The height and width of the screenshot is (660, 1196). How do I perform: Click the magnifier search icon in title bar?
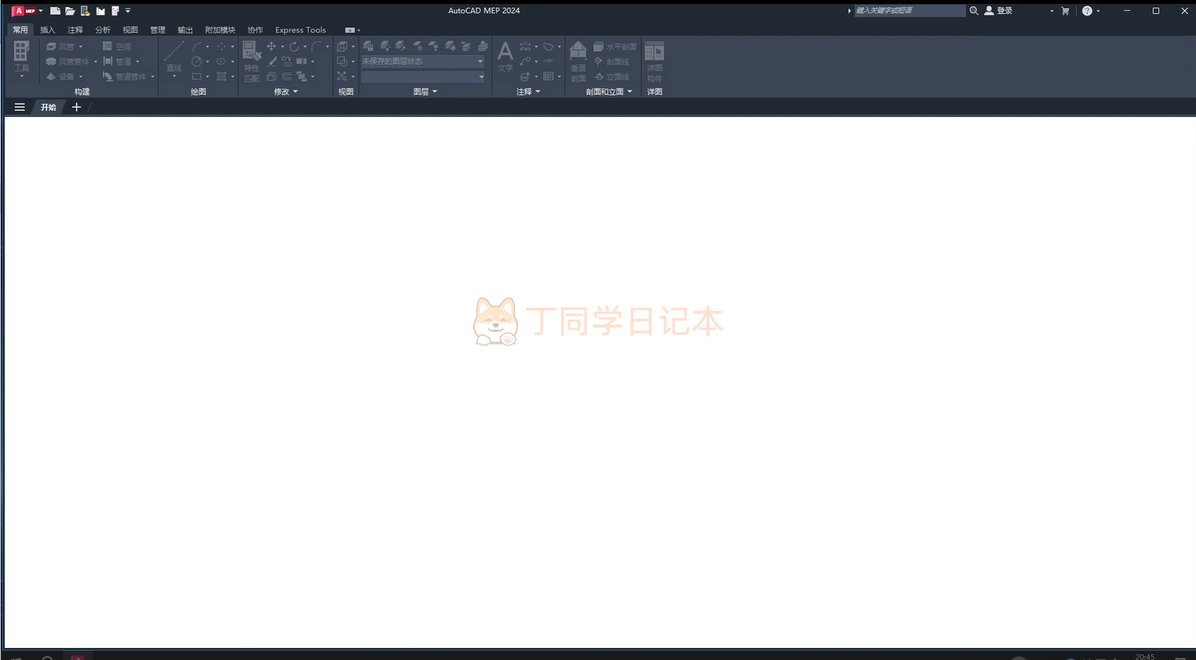974,11
